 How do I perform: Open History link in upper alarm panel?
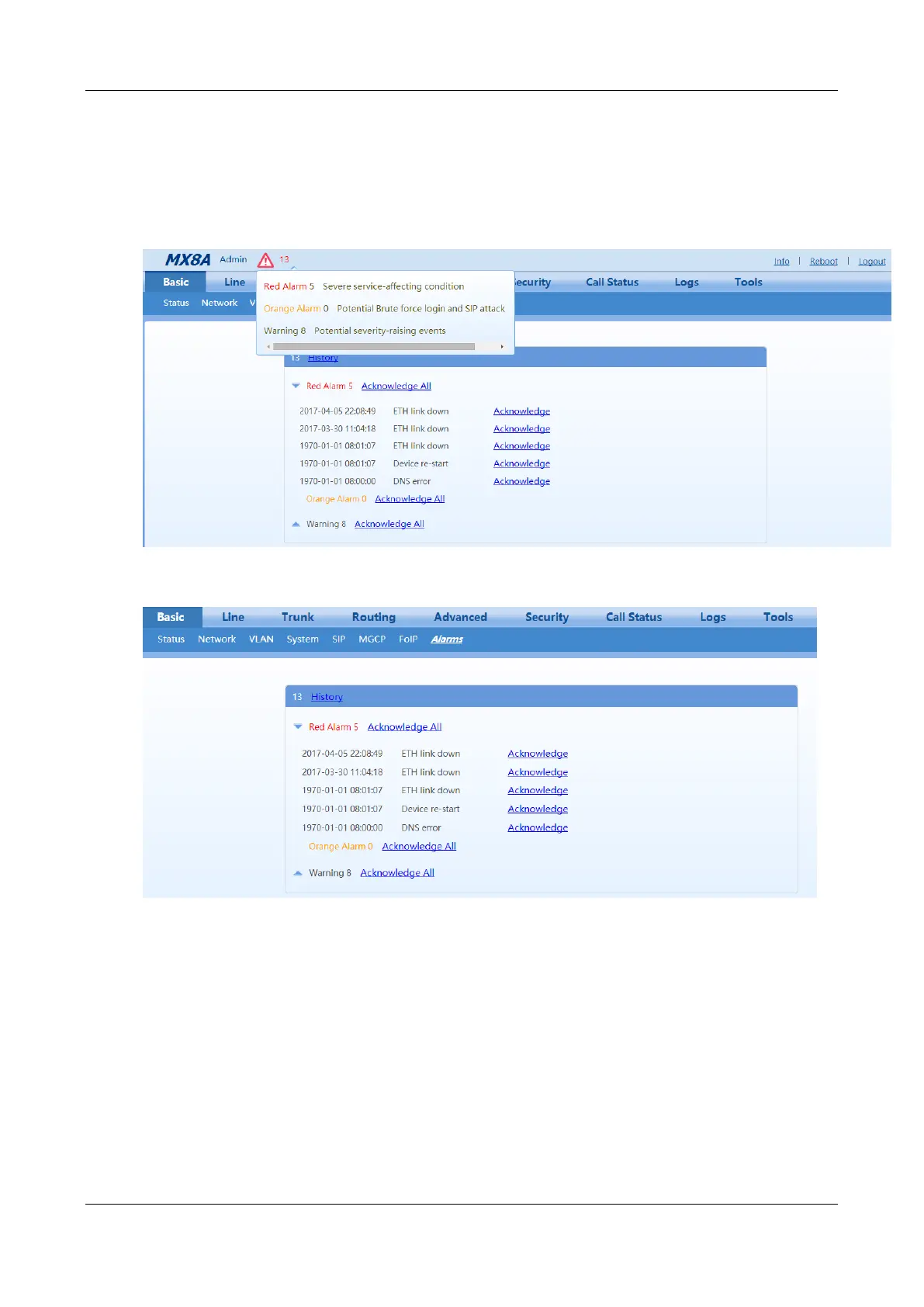tap(323, 358)
